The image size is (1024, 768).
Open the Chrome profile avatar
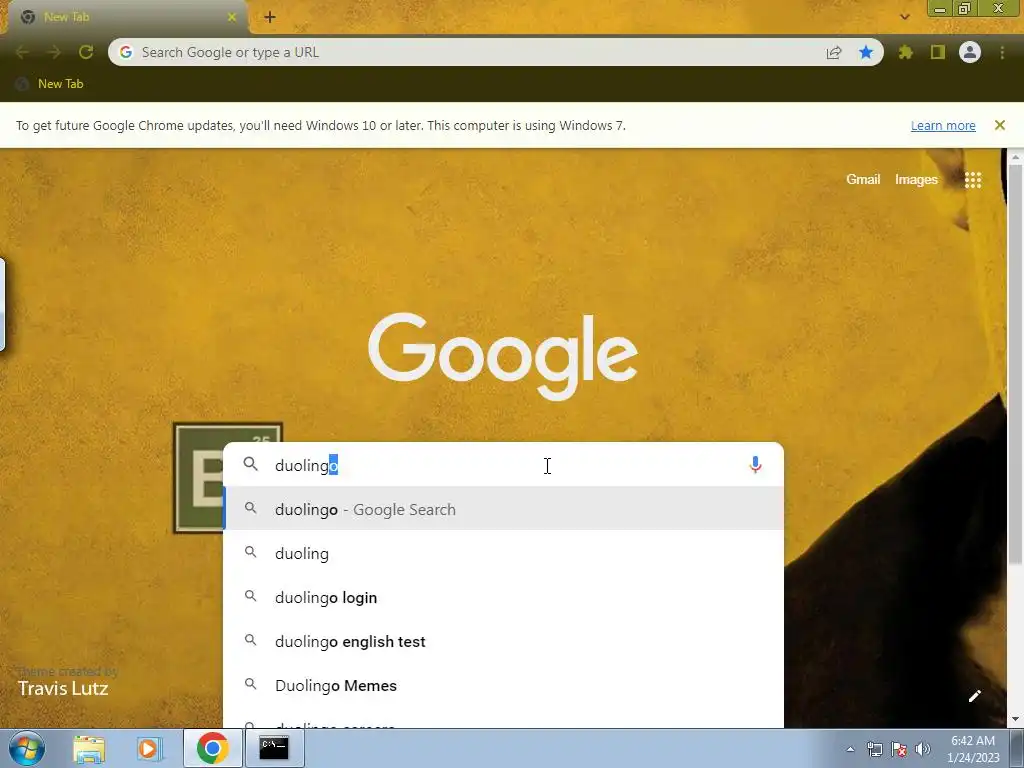970,52
